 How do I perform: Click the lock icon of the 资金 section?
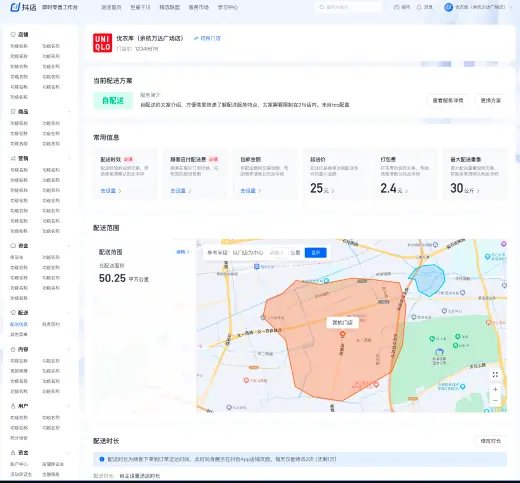13,452
